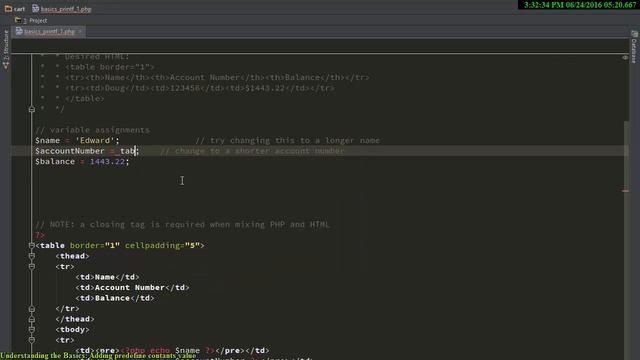The width and height of the screenshot is (640, 360).
Task: Click the PHP file icon in navigation bar
Action: 36,8
